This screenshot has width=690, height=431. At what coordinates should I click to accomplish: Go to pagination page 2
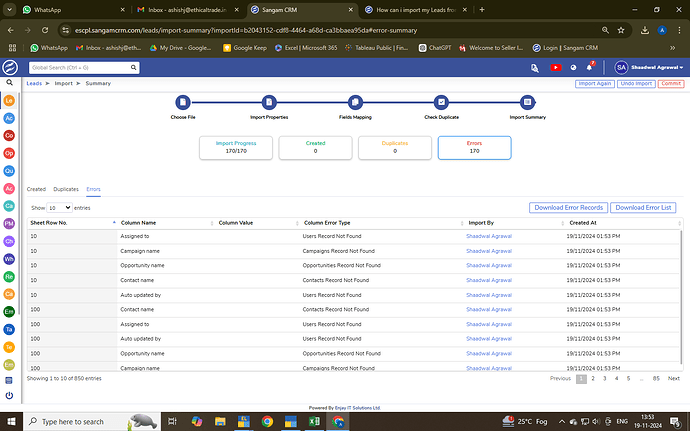click(593, 379)
